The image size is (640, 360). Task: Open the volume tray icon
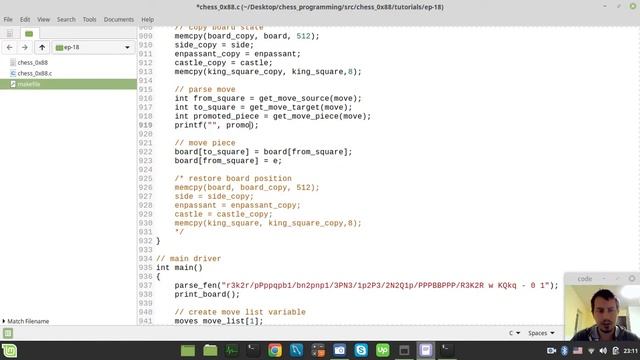click(603, 351)
